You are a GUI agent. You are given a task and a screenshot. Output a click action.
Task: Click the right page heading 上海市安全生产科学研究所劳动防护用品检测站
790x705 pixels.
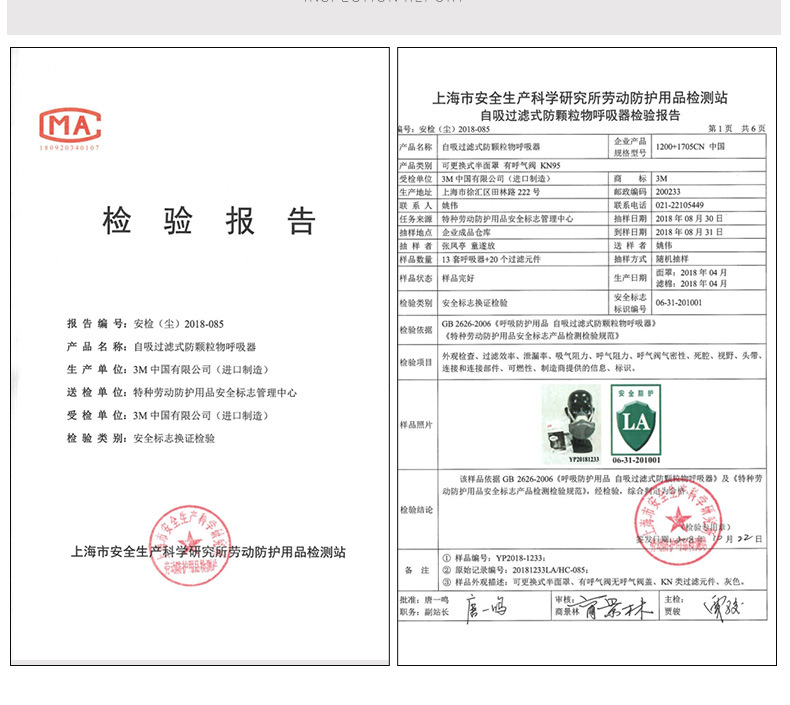580,98
